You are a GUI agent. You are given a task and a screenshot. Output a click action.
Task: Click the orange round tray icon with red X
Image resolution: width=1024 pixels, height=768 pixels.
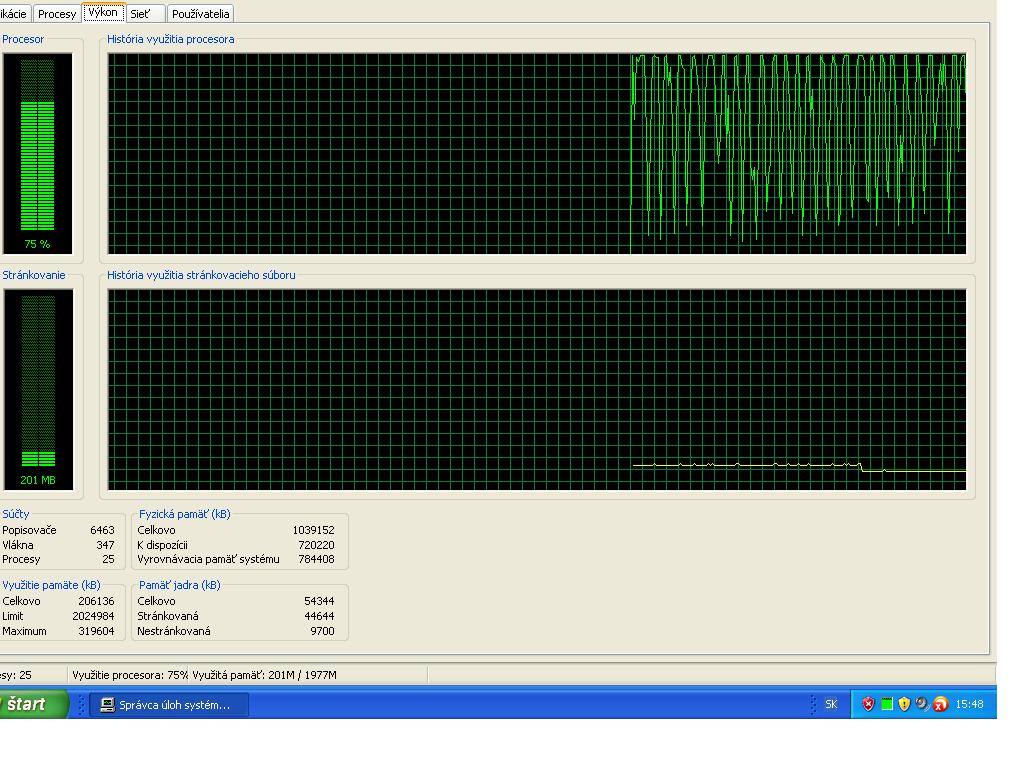coord(940,704)
